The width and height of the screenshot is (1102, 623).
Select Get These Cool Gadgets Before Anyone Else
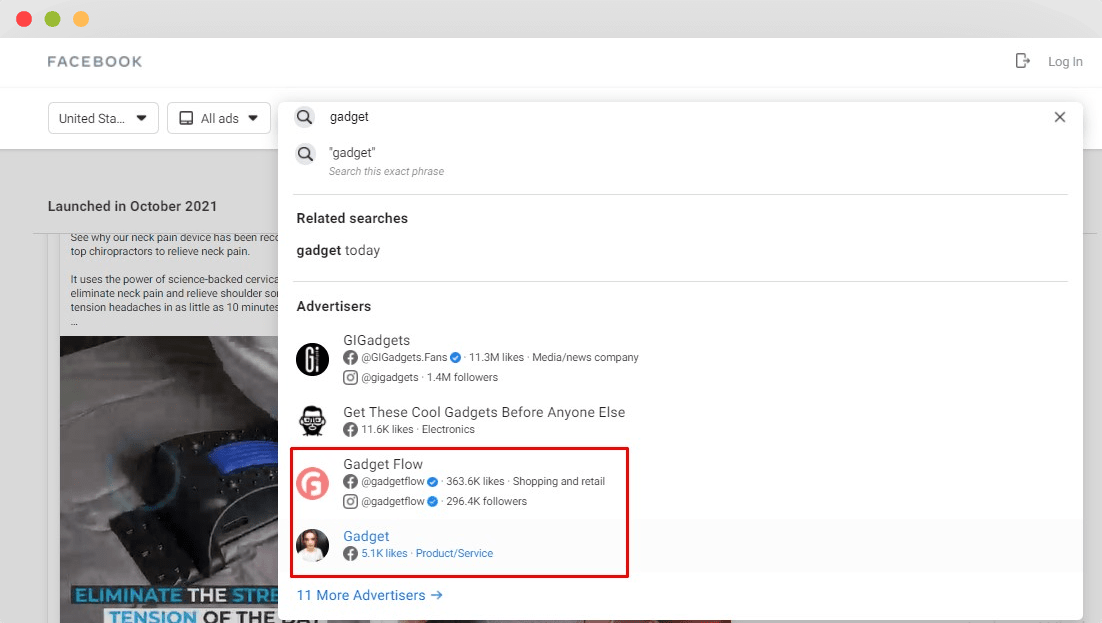pyautogui.click(x=484, y=412)
